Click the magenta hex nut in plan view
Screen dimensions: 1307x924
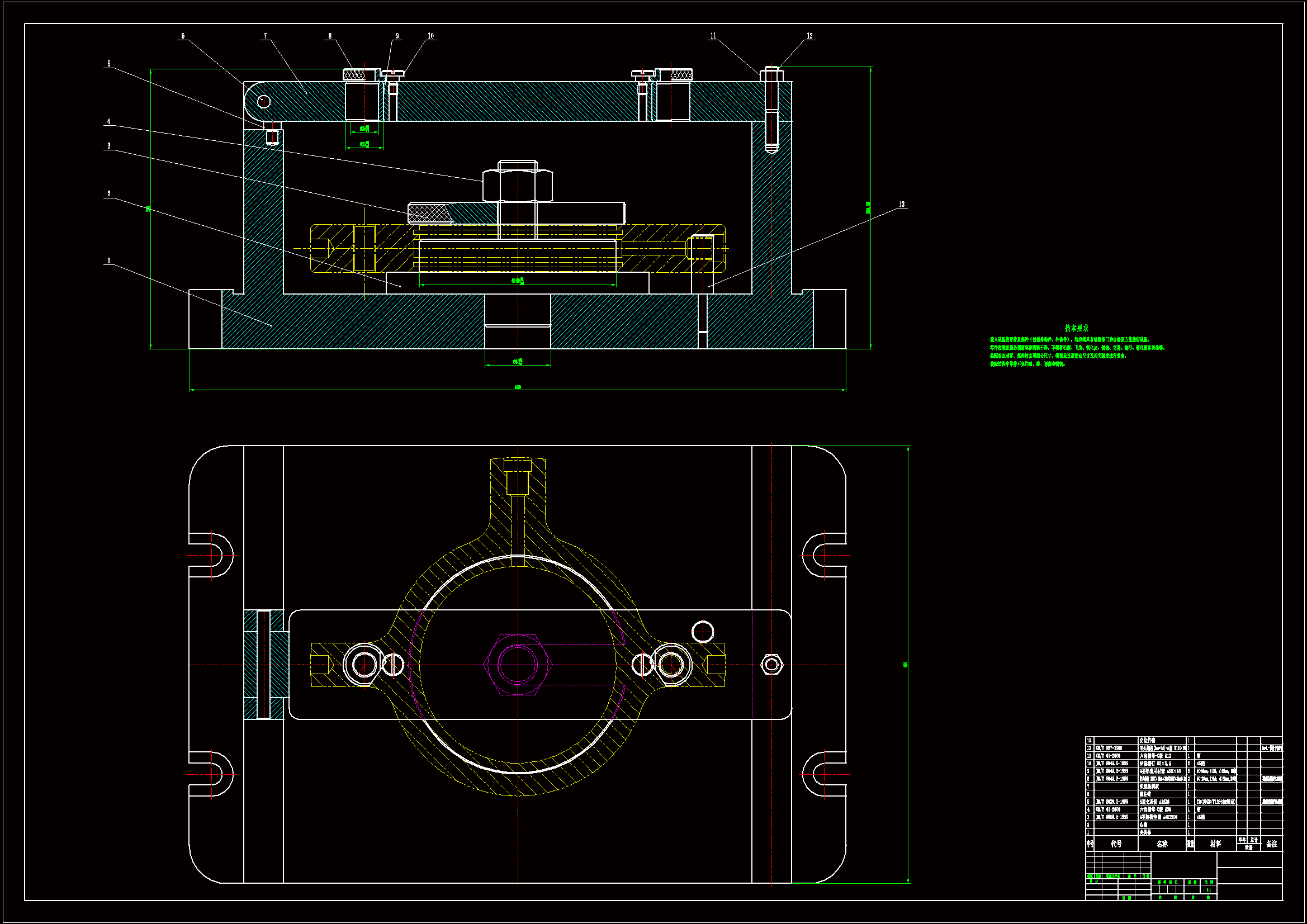518,665
